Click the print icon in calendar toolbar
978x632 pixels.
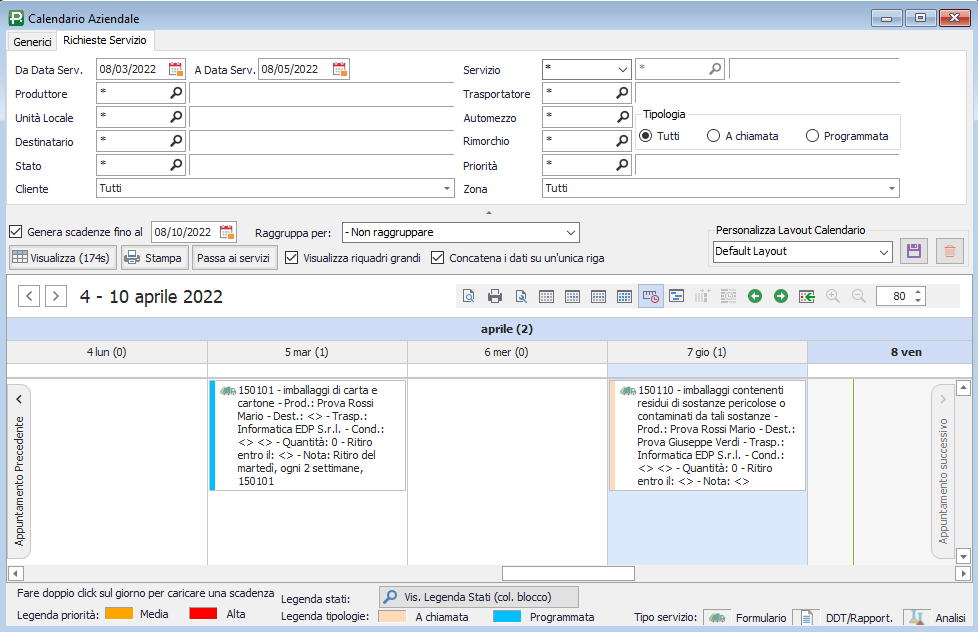(x=494, y=296)
